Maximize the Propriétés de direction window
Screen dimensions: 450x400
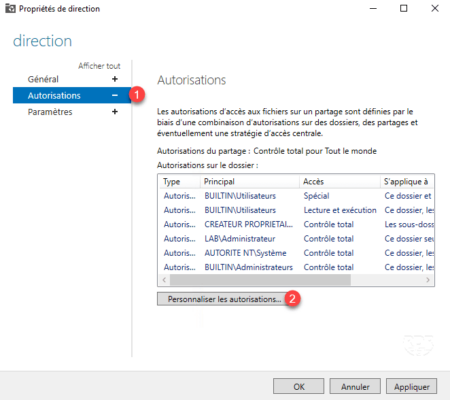click(404, 8)
